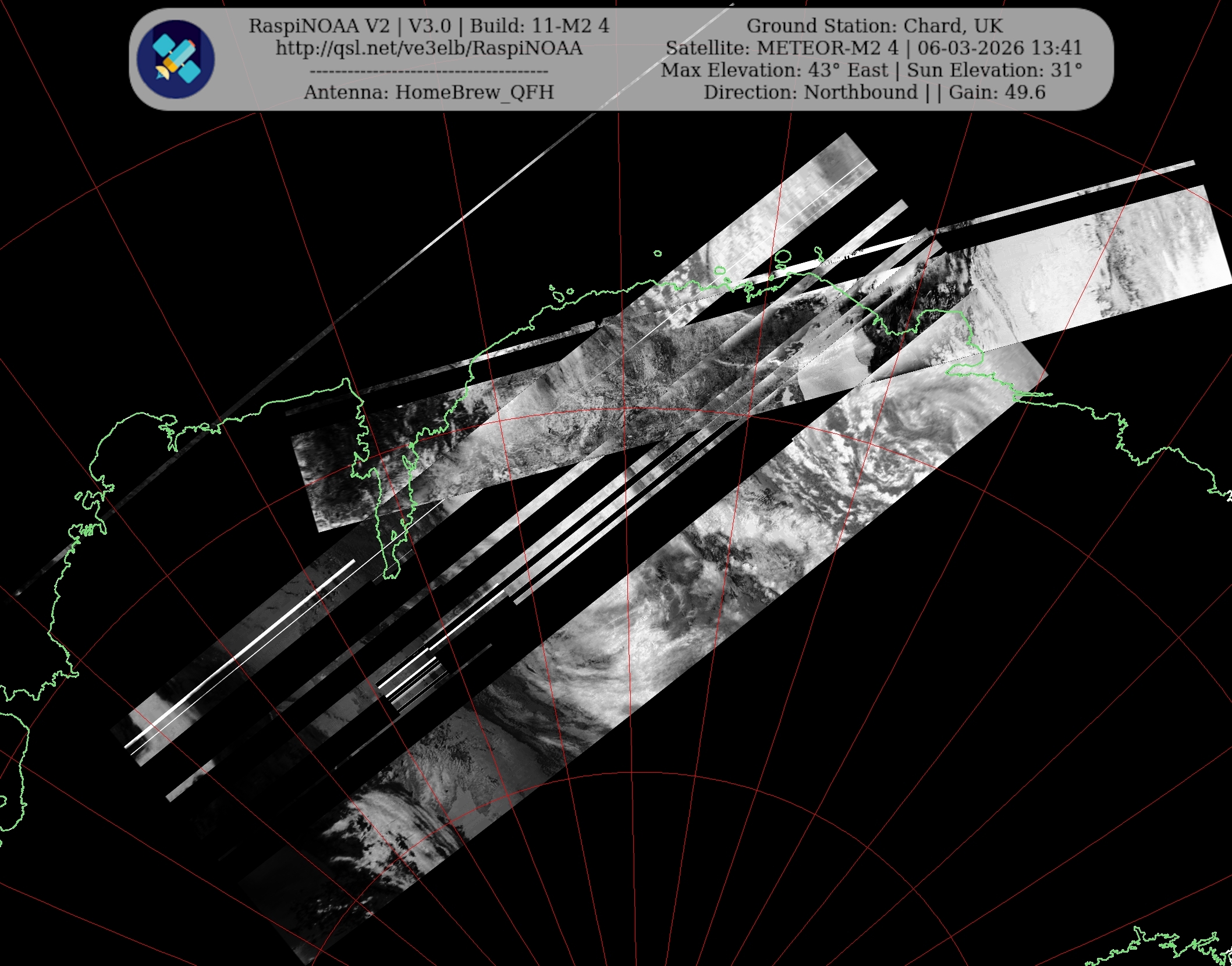Click the dashed separator line in header
The width and height of the screenshot is (1232, 966).
click(x=429, y=71)
